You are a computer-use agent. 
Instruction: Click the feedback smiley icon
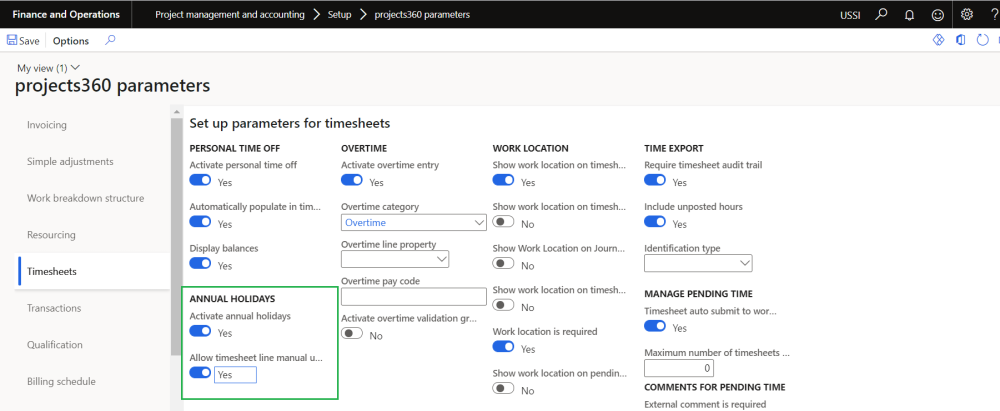pyautogui.click(x=937, y=15)
